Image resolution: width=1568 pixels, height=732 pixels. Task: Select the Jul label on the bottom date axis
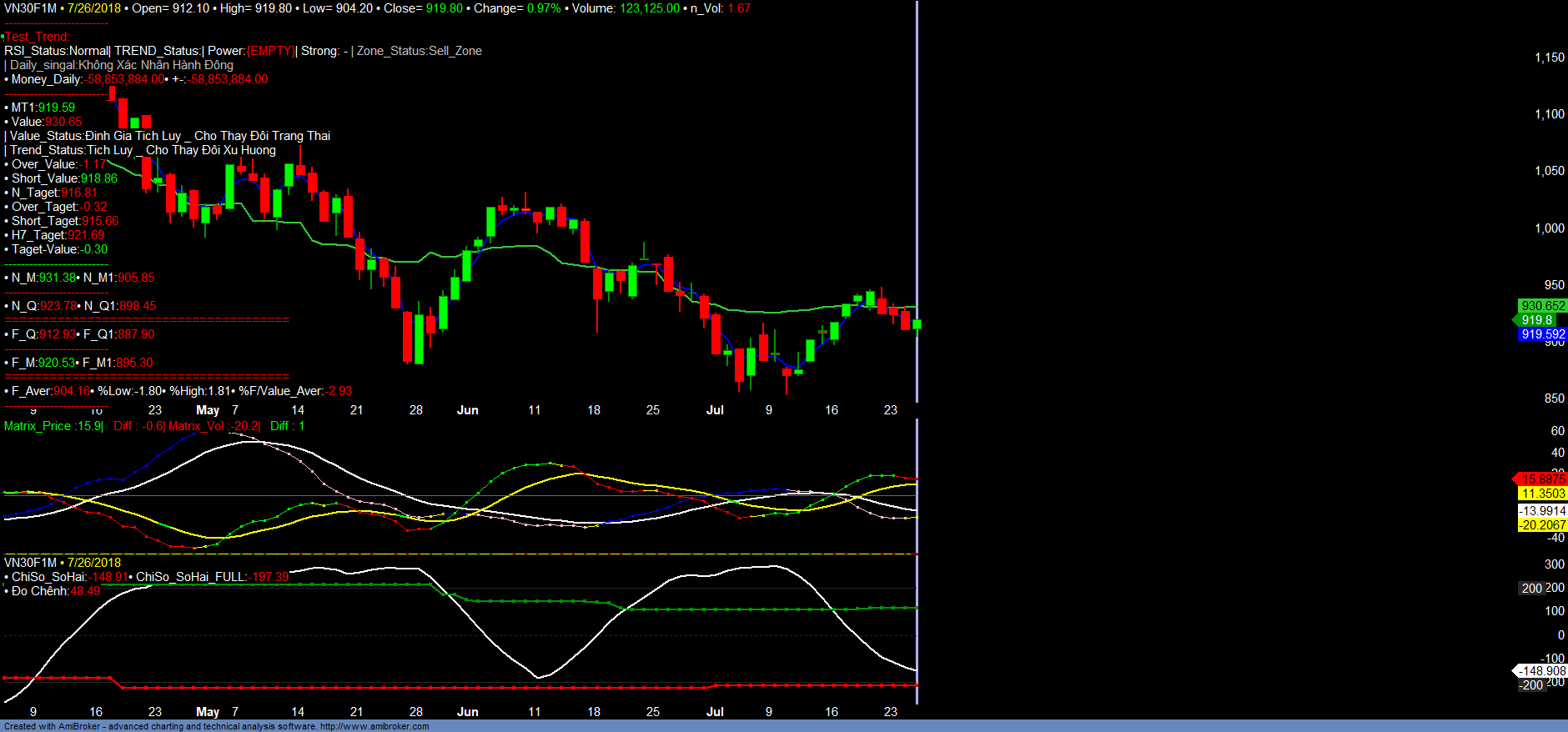tap(715, 712)
